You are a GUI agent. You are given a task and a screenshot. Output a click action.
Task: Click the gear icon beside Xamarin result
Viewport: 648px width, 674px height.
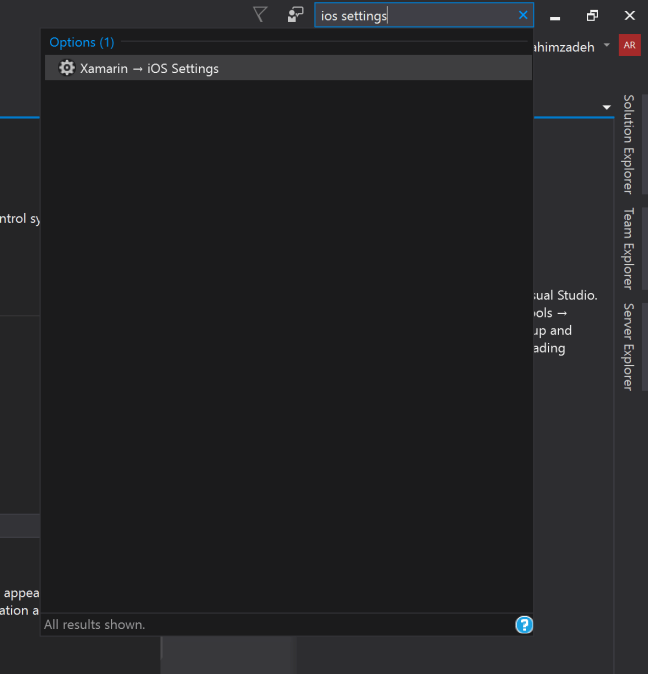coord(67,68)
